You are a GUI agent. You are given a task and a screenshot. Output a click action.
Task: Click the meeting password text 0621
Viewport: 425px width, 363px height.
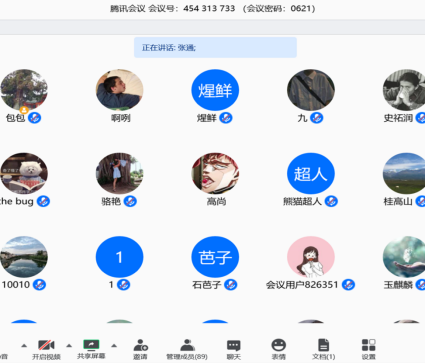[x=301, y=8]
